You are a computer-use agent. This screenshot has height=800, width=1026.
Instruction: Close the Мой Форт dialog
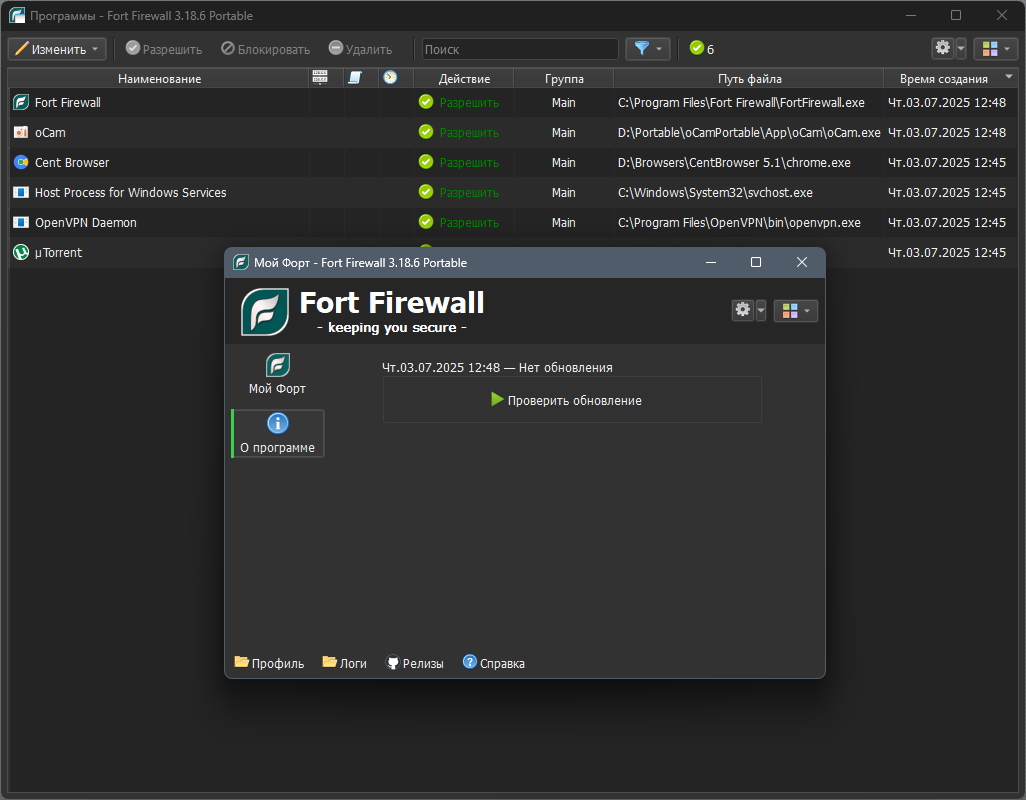point(802,262)
